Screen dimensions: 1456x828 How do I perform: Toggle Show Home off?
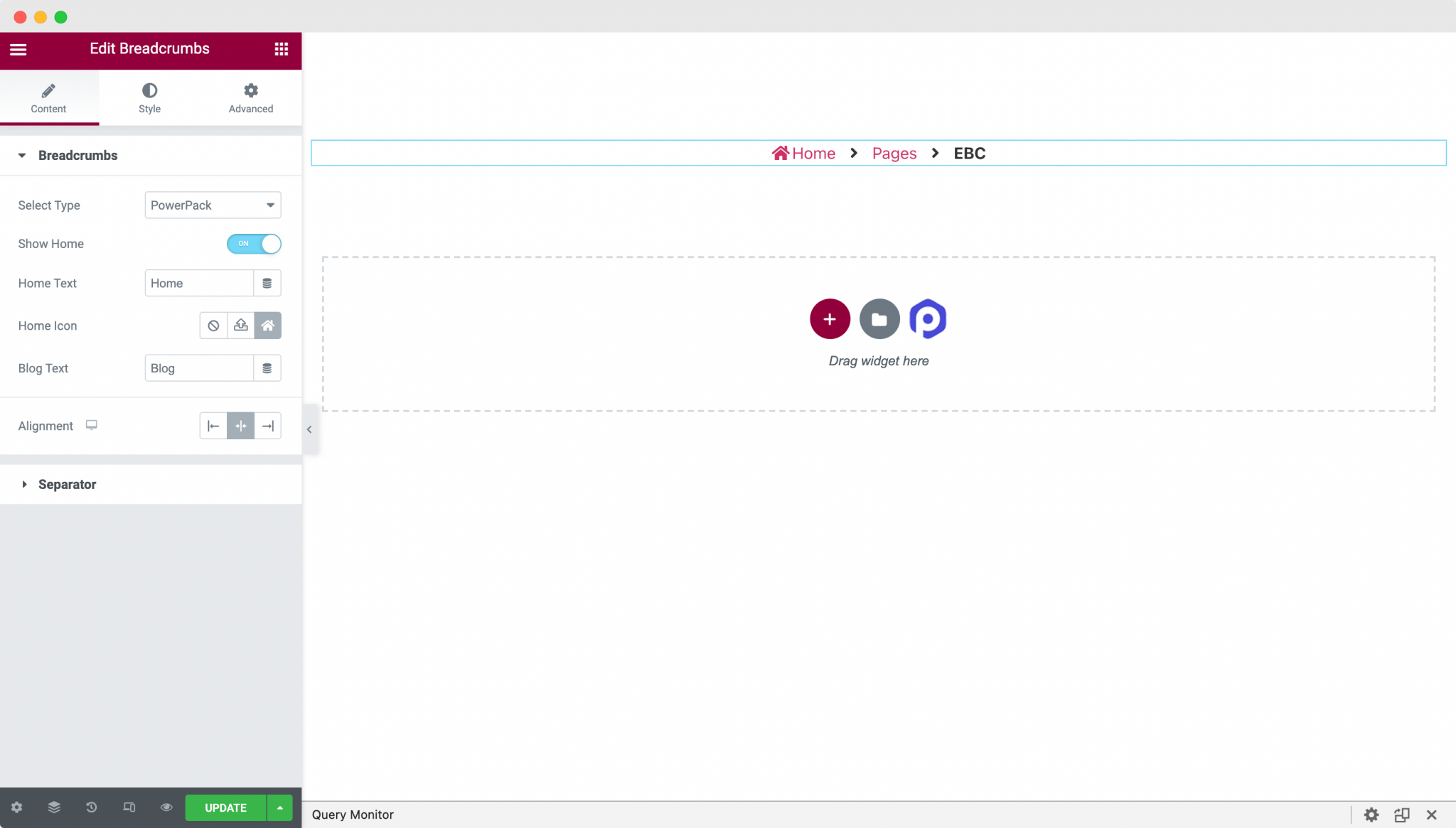[253, 244]
